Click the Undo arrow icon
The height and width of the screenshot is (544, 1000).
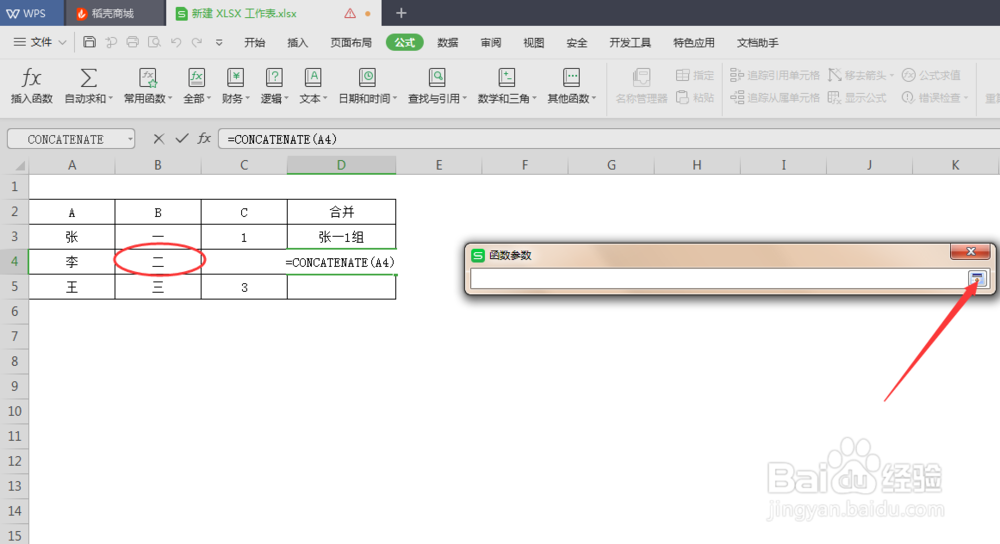pyautogui.click(x=176, y=42)
